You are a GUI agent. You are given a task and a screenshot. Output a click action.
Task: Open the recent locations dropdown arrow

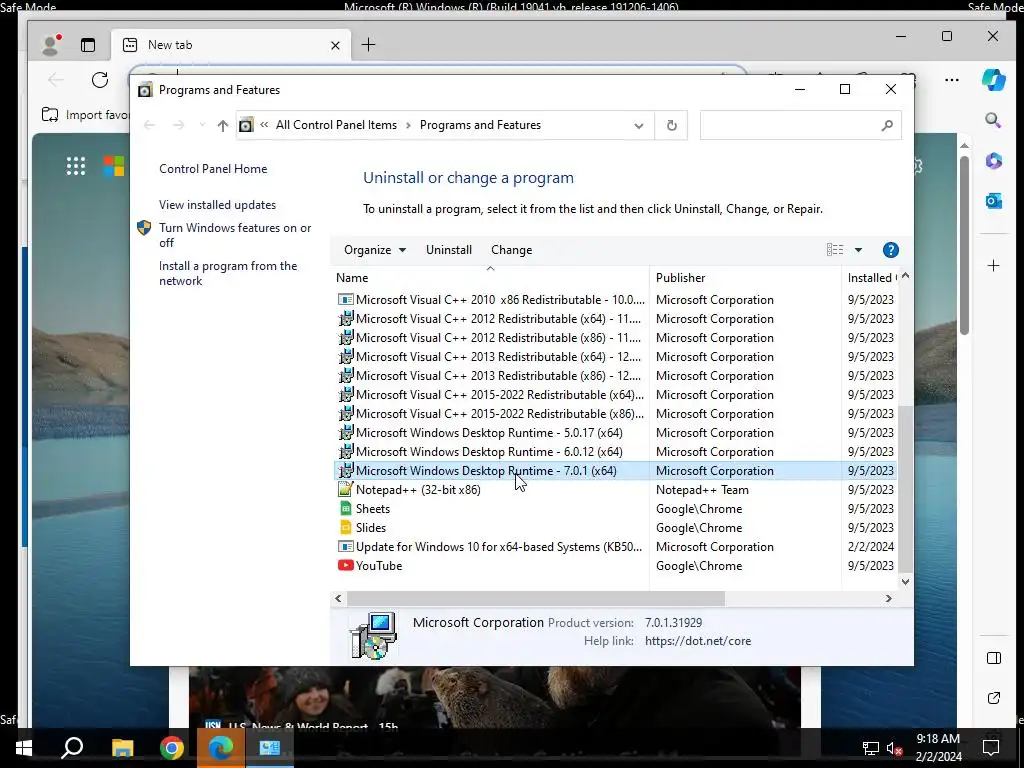[x=202, y=125]
